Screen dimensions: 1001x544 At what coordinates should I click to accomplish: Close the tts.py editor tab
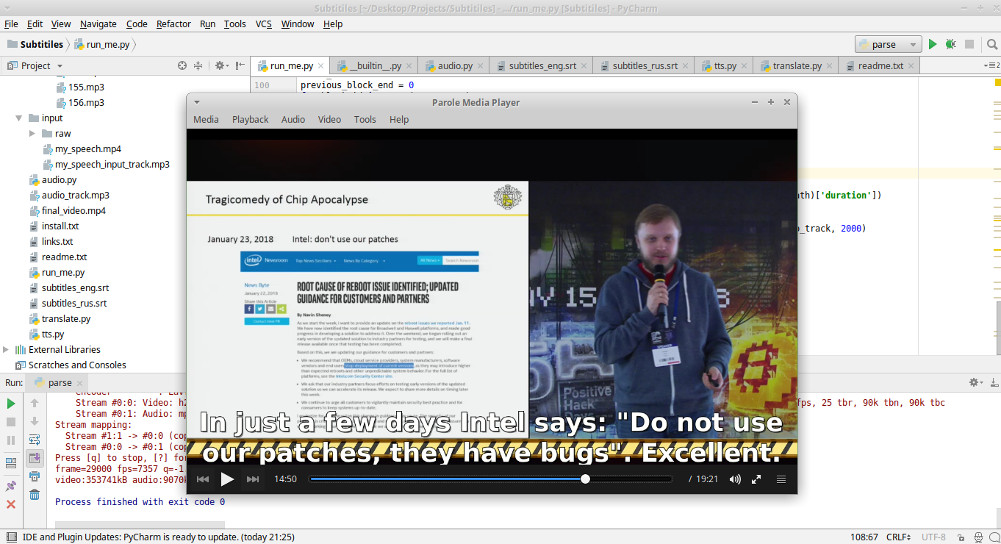[x=744, y=66]
